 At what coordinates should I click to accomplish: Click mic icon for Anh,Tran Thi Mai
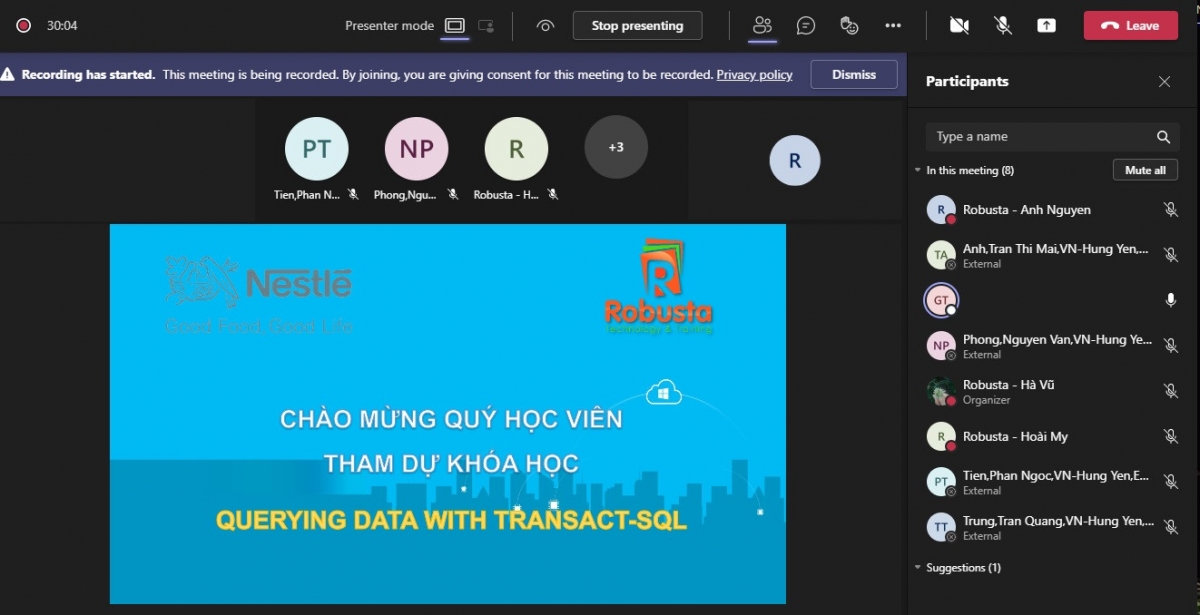1171,255
